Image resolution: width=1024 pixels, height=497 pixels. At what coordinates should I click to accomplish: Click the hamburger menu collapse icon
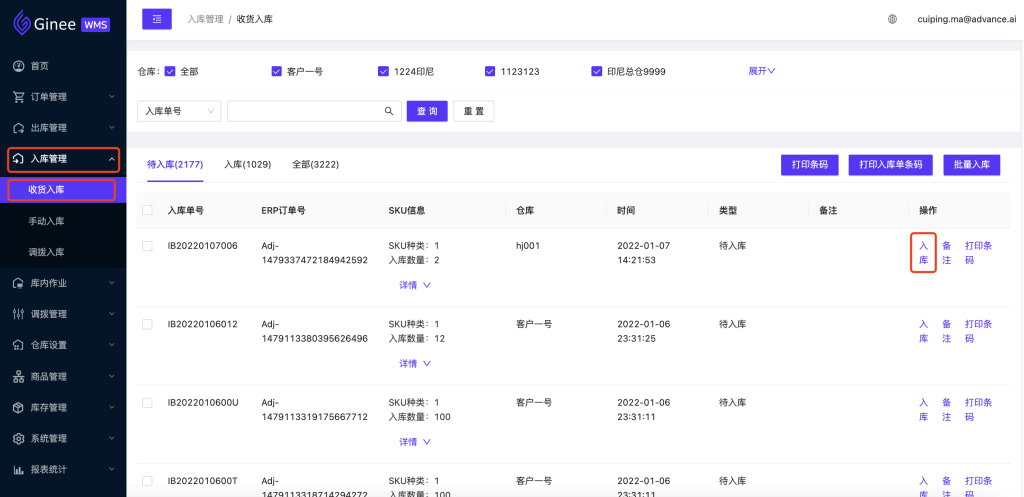(157, 19)
